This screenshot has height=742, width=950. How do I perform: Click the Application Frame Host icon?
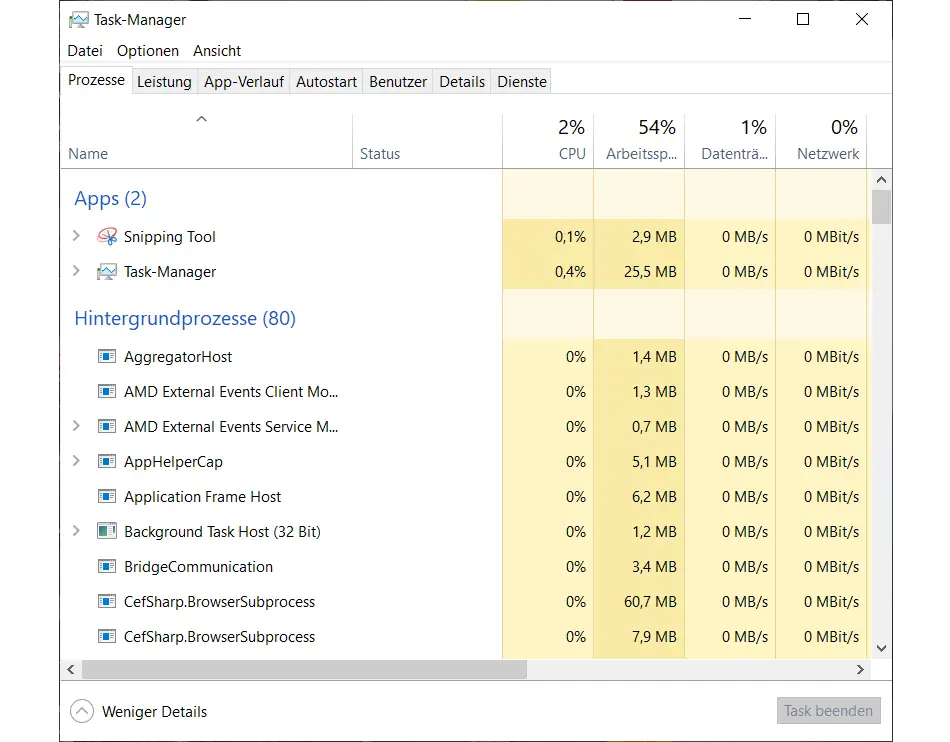click(x=107, y=497)
